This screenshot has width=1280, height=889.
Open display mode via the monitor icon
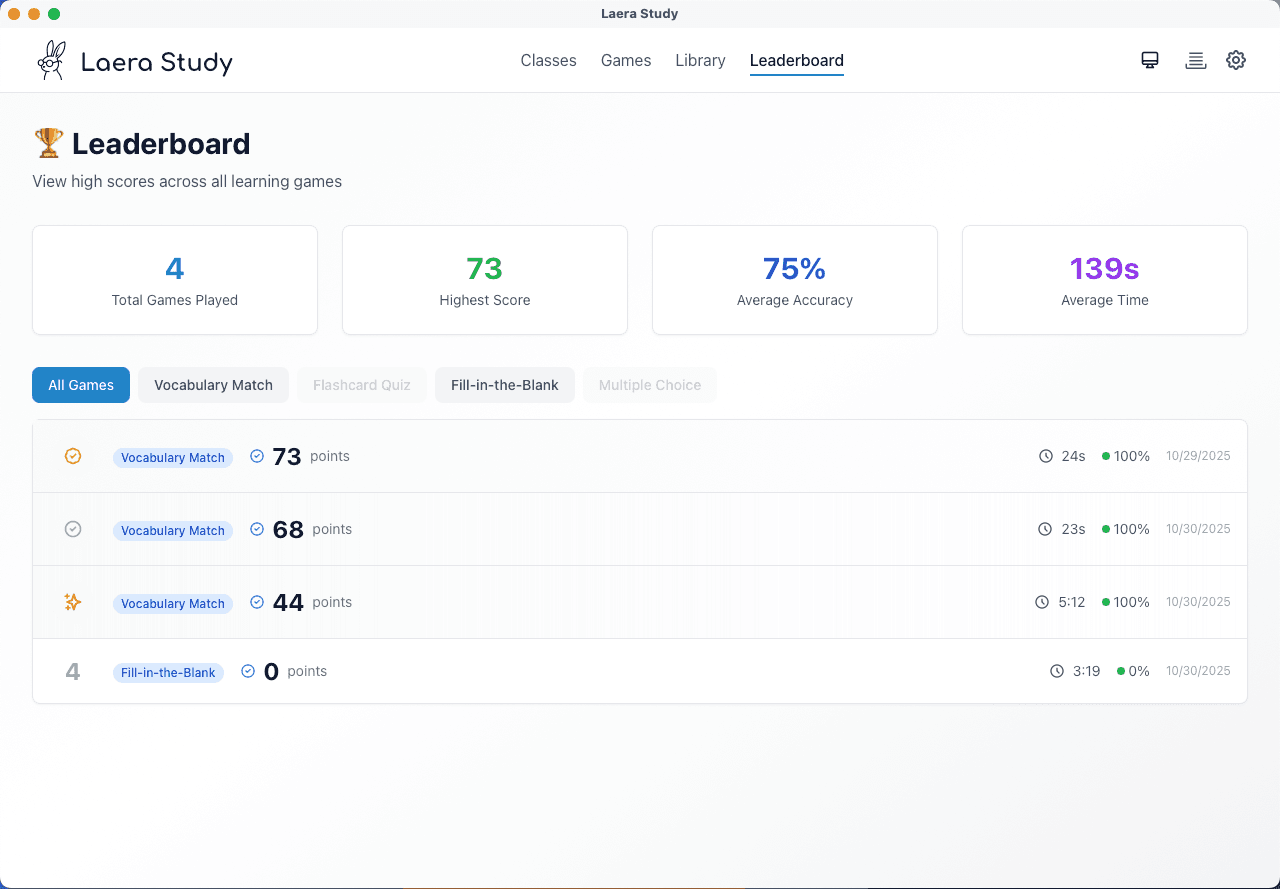1149,59
